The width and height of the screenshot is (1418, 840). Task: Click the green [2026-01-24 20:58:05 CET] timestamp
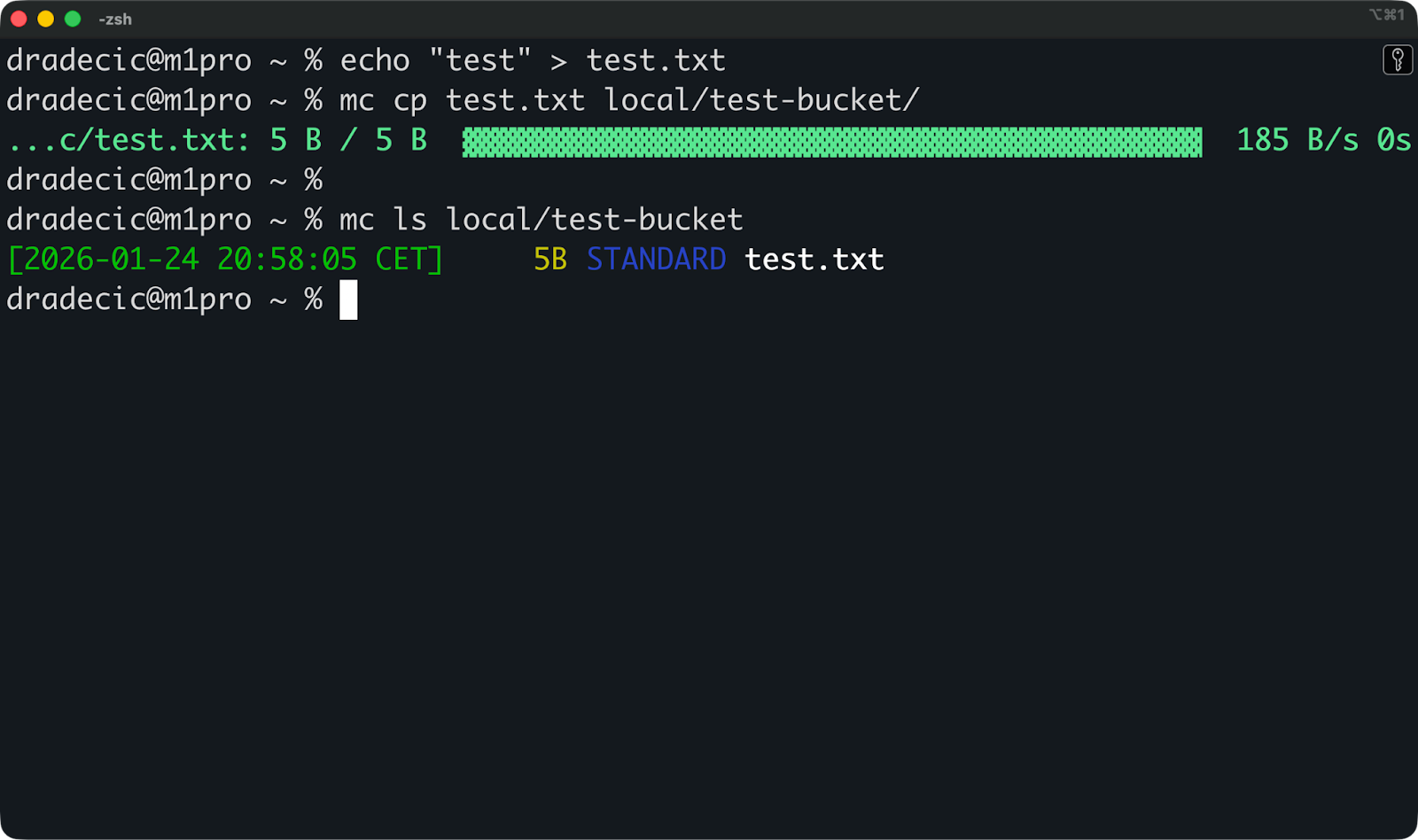pos(224,259)
